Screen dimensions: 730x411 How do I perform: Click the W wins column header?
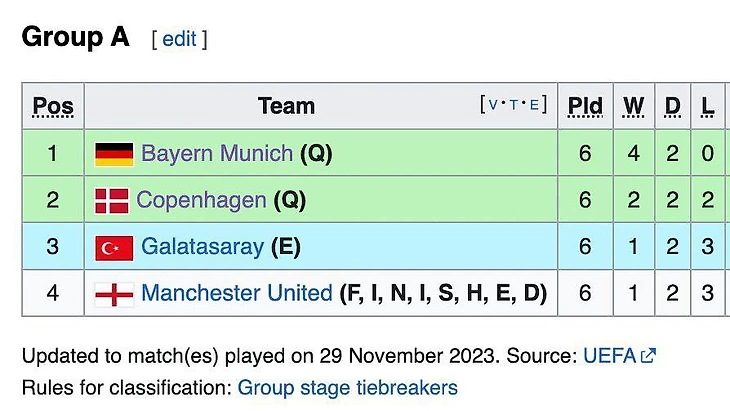(x=634, y=106)
